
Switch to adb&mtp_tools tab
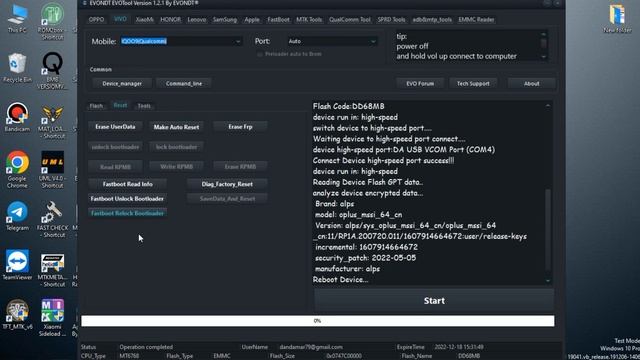coord(432,20)
